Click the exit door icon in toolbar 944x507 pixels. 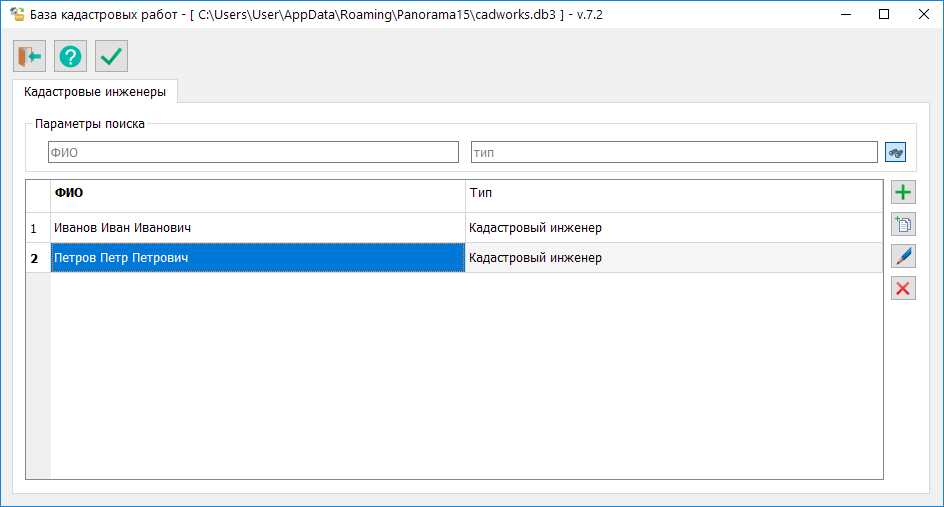30,57
